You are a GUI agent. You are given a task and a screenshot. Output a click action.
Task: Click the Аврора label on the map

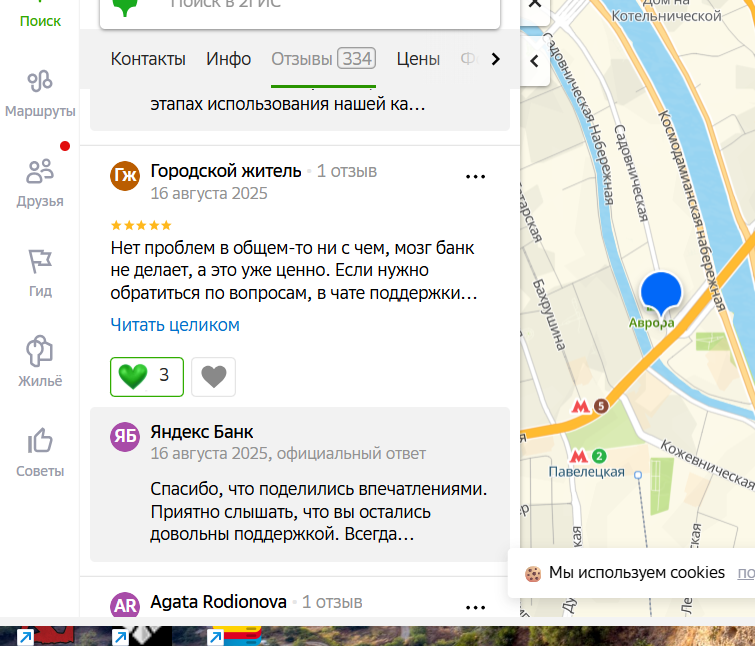[651, 323]
